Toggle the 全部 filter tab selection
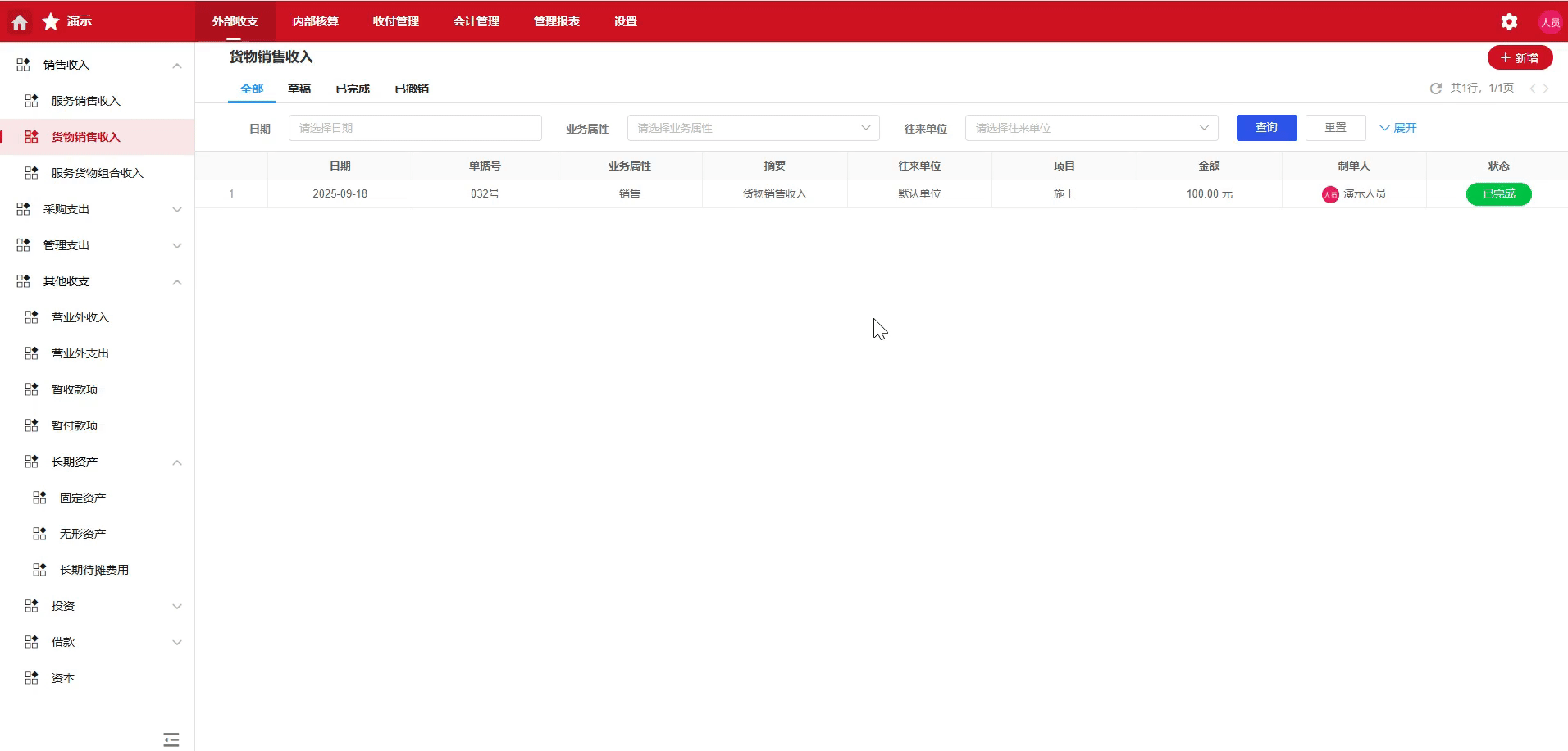Screen dimensions: 1568x751 [x=251, y=89]
